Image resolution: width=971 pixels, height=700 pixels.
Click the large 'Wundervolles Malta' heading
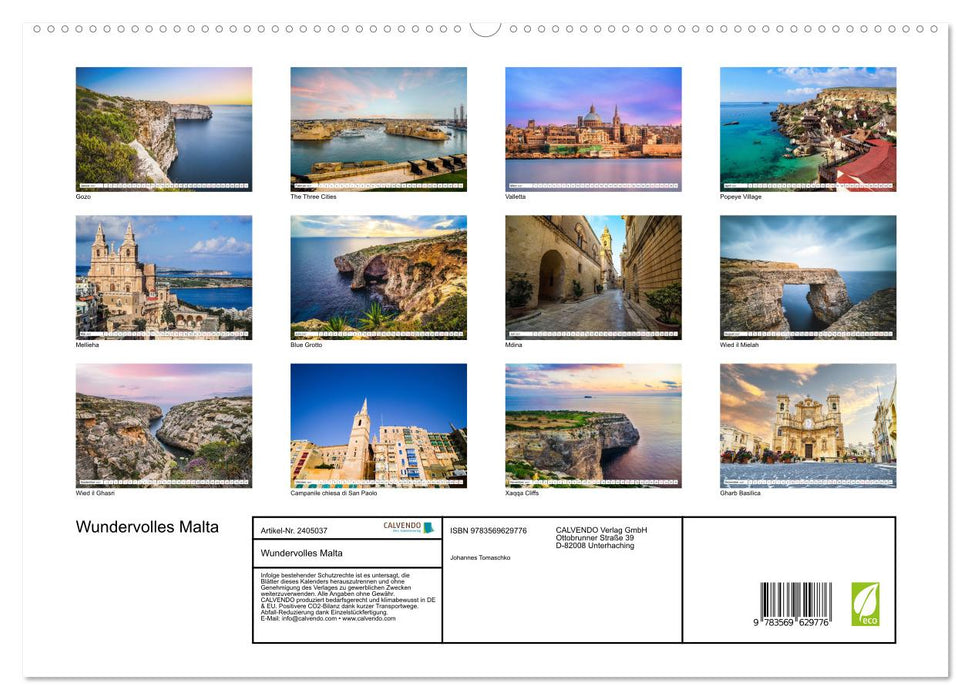click(147, 527)
